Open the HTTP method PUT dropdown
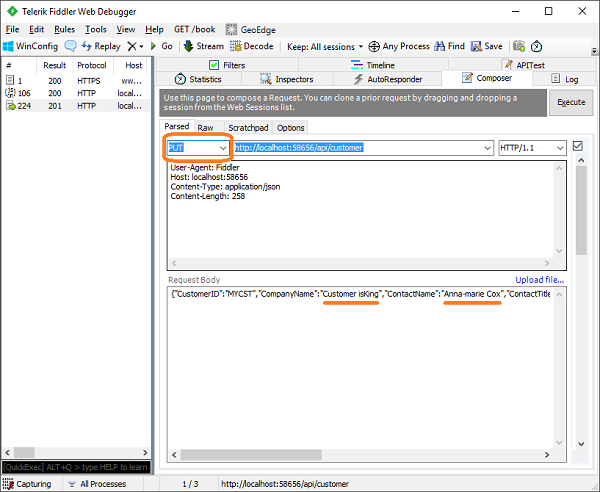The height and width of the screenshot is (492, 600). point(223,148)
